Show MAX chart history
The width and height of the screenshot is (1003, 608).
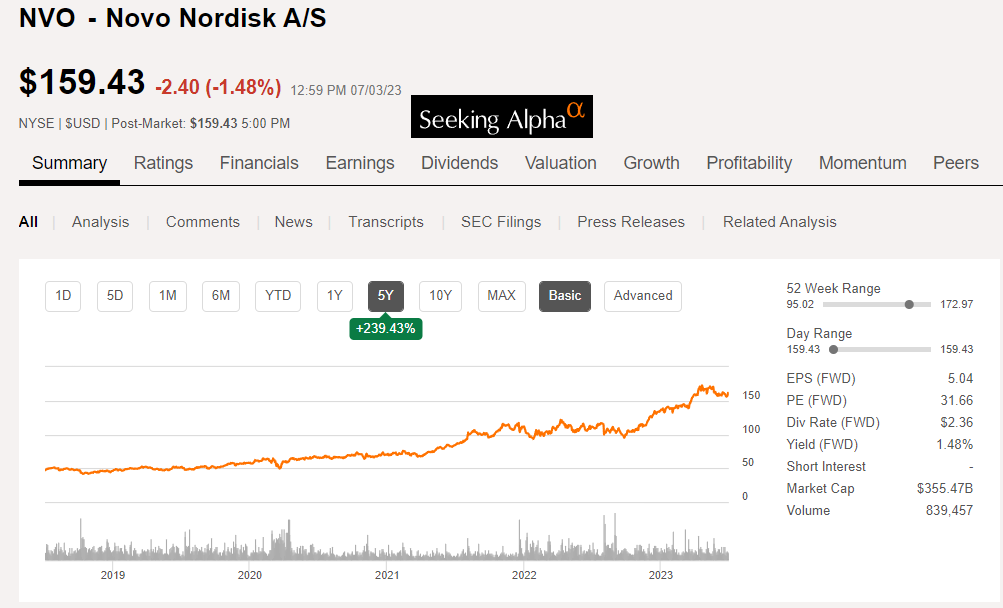click(501, 296)
